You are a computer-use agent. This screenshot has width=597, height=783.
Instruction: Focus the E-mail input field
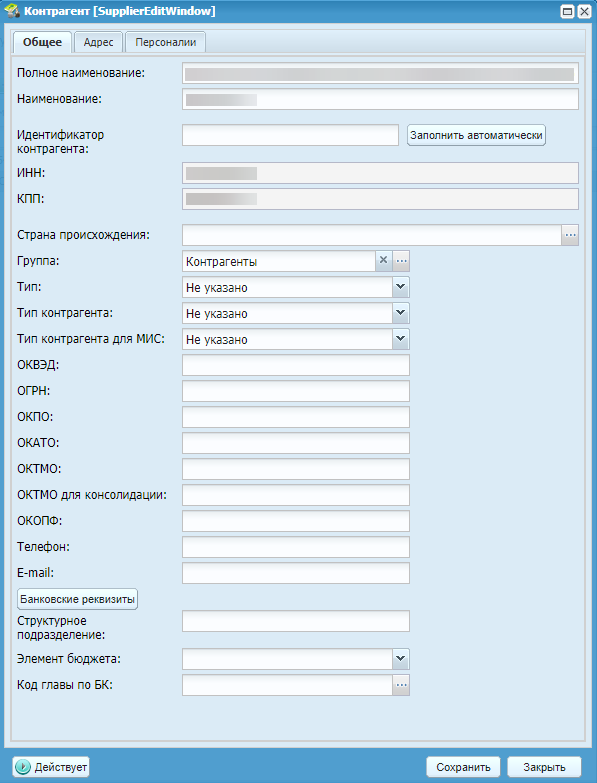point(296,573)
